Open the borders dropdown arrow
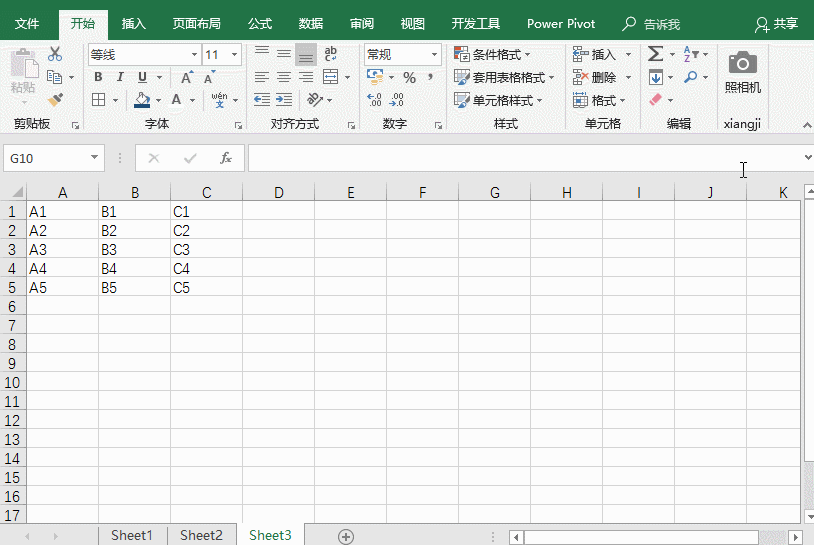Screen dimensions: 814x545 coord(115,100)
